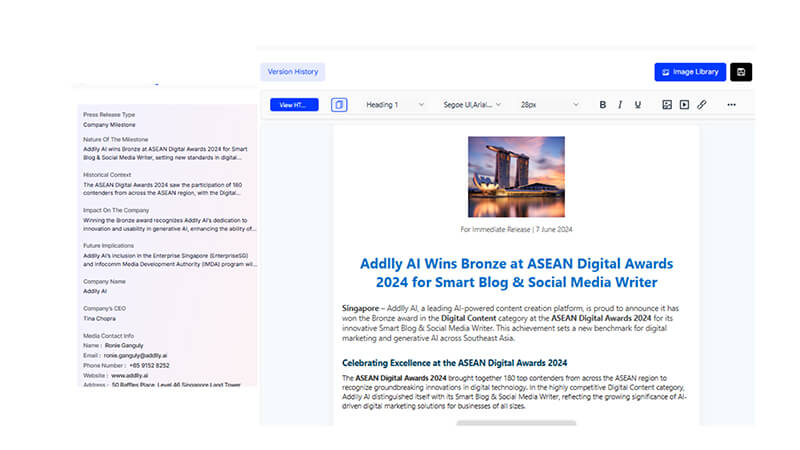The image size is (800, 450).
Task: Open Version History
Action: tap(292, 72)
